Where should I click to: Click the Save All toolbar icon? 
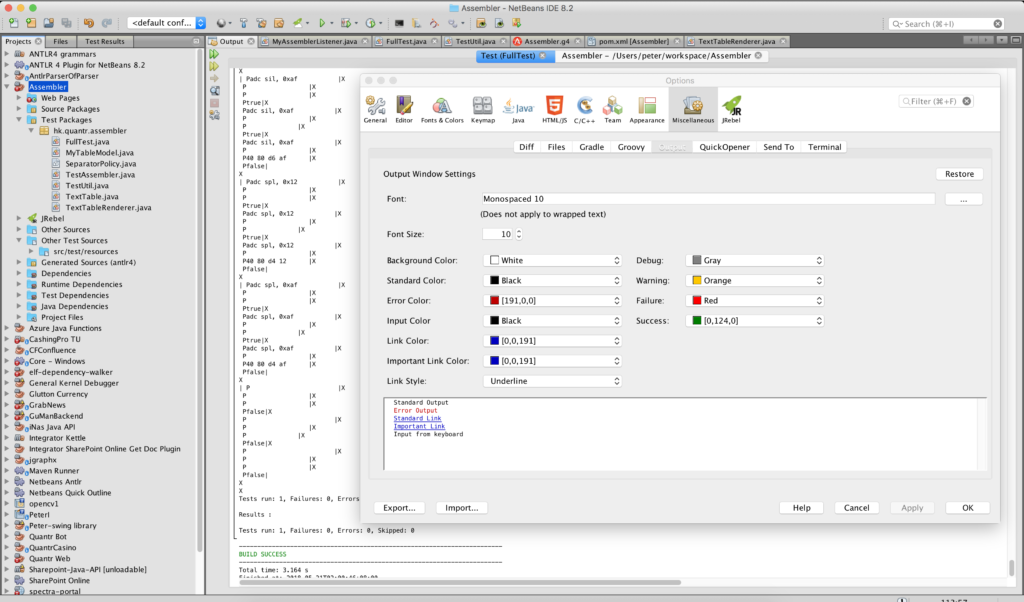[x=66, y=24]
